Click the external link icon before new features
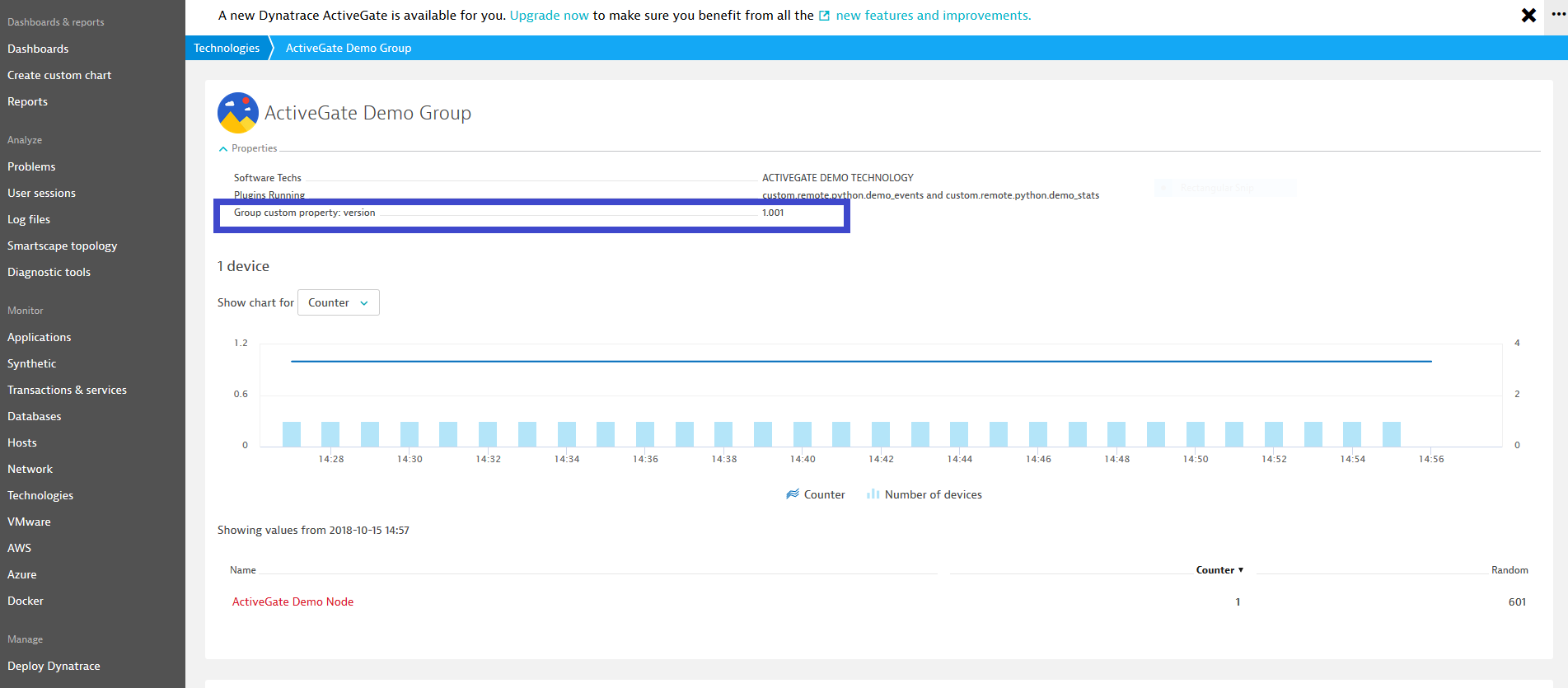1568x688 pixels. 824,16
